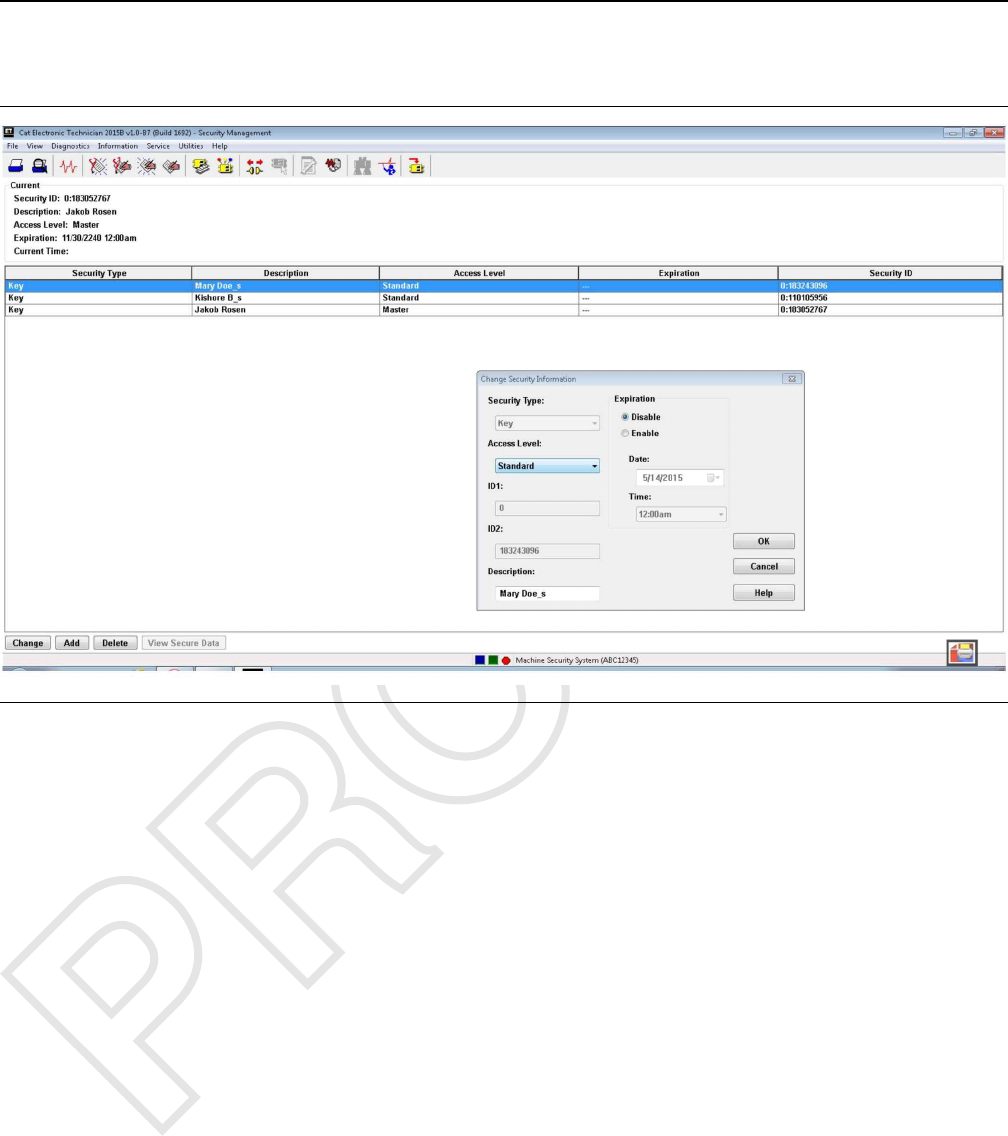
Task: Click the Delete button below the list
Action: [114, 643]
